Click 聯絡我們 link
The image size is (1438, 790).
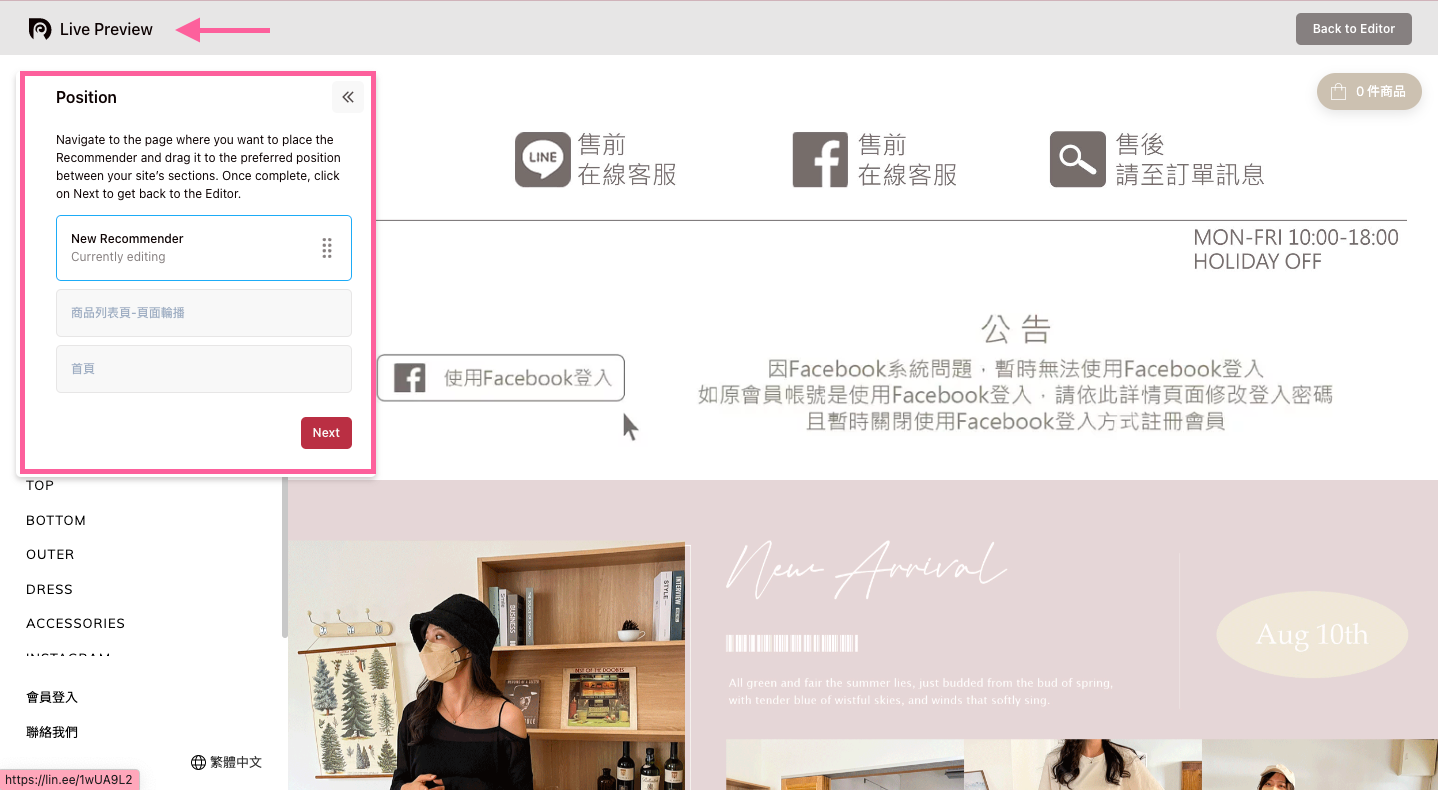coord(52,733)
